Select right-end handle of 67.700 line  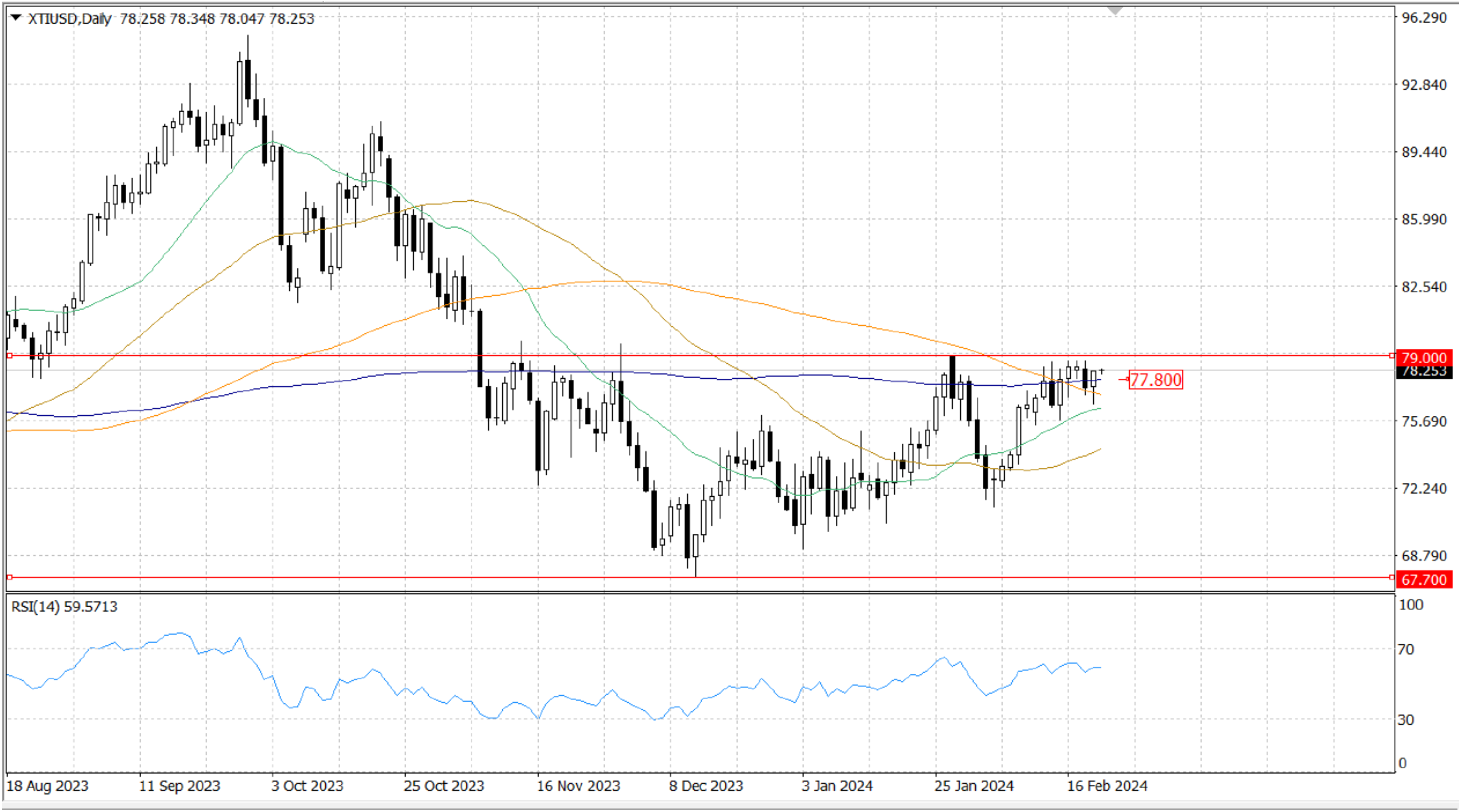[x=1392, y=577]
